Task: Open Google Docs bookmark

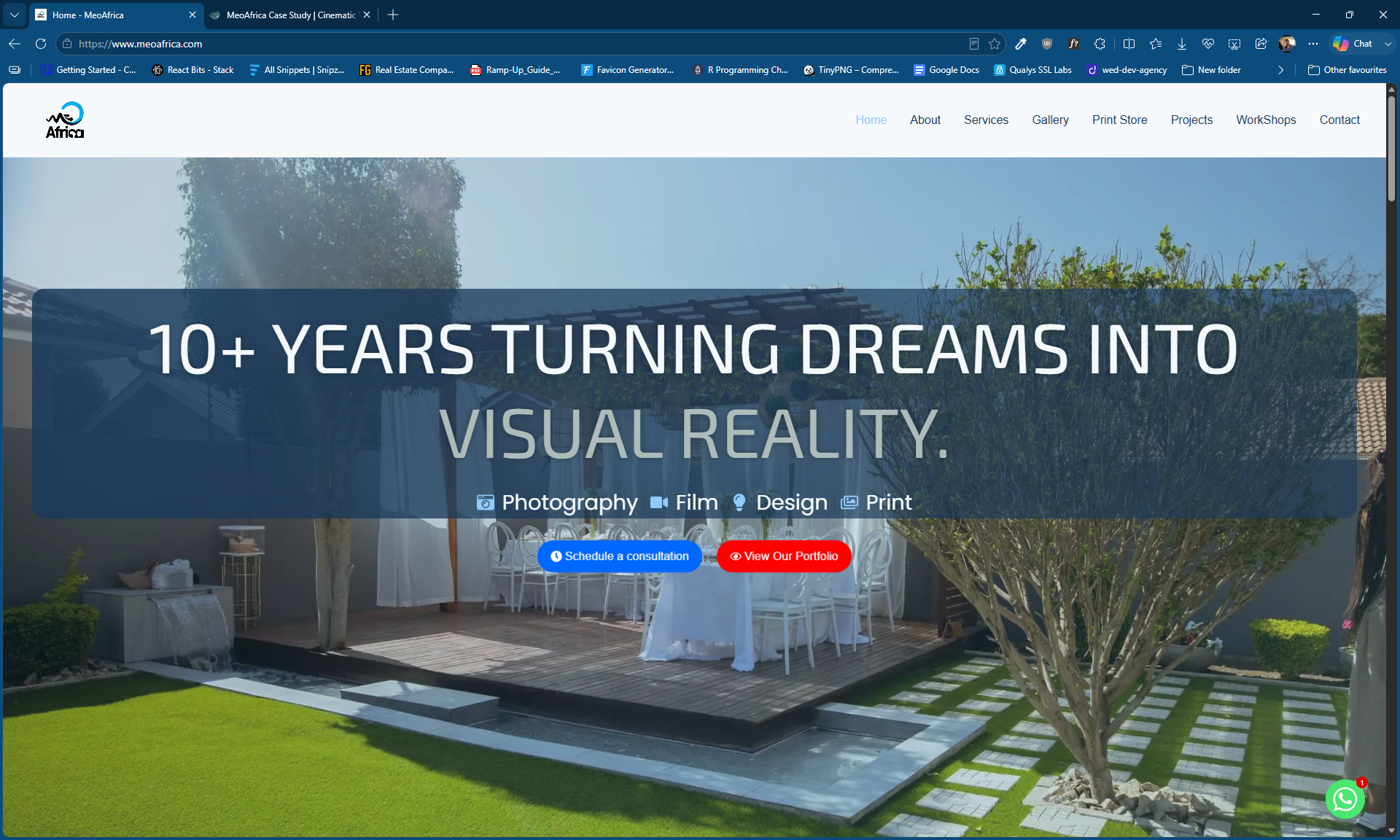Action: coord(946,70)
